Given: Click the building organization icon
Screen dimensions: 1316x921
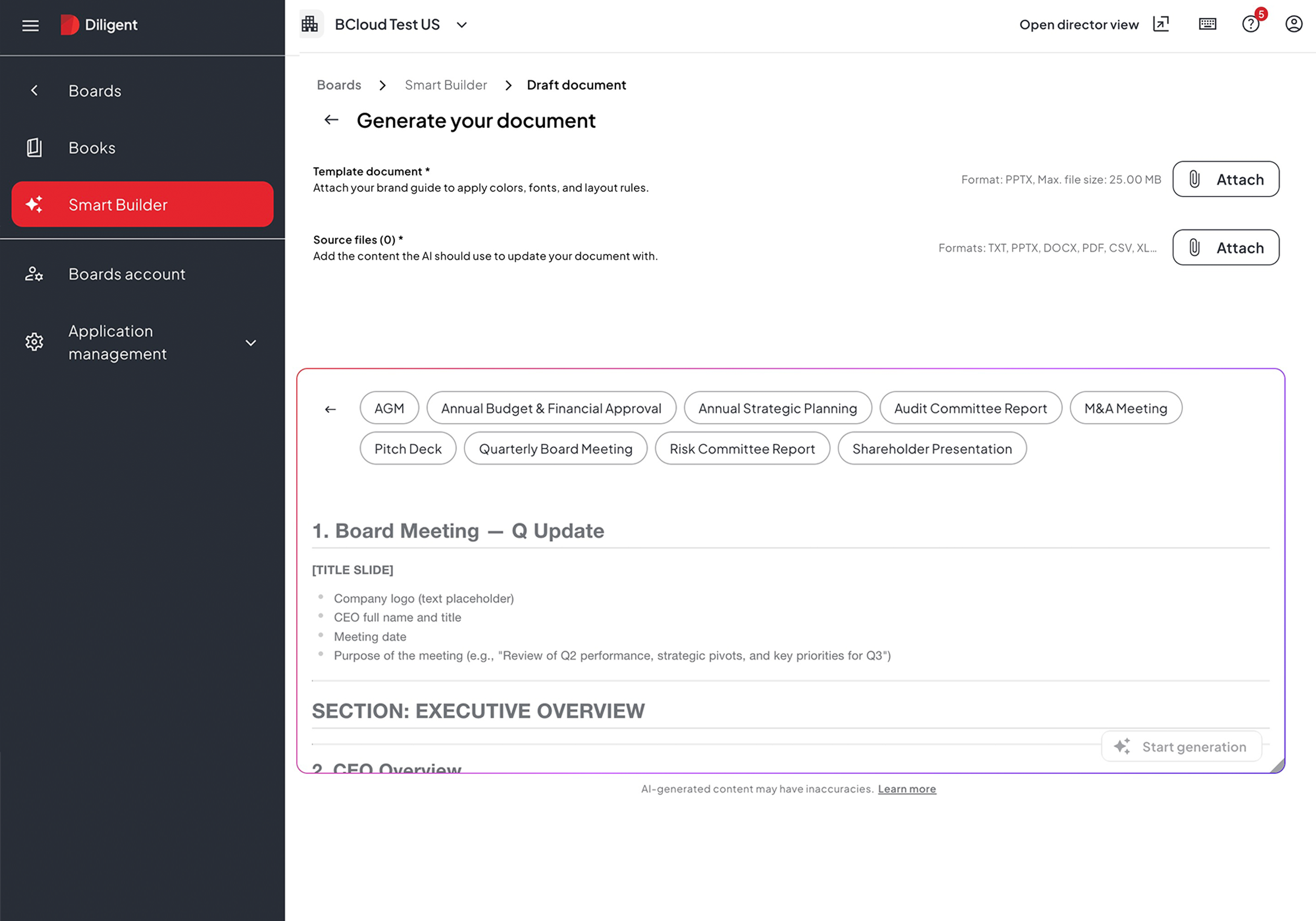Looking at the screenshot, I should click(309, 25).
